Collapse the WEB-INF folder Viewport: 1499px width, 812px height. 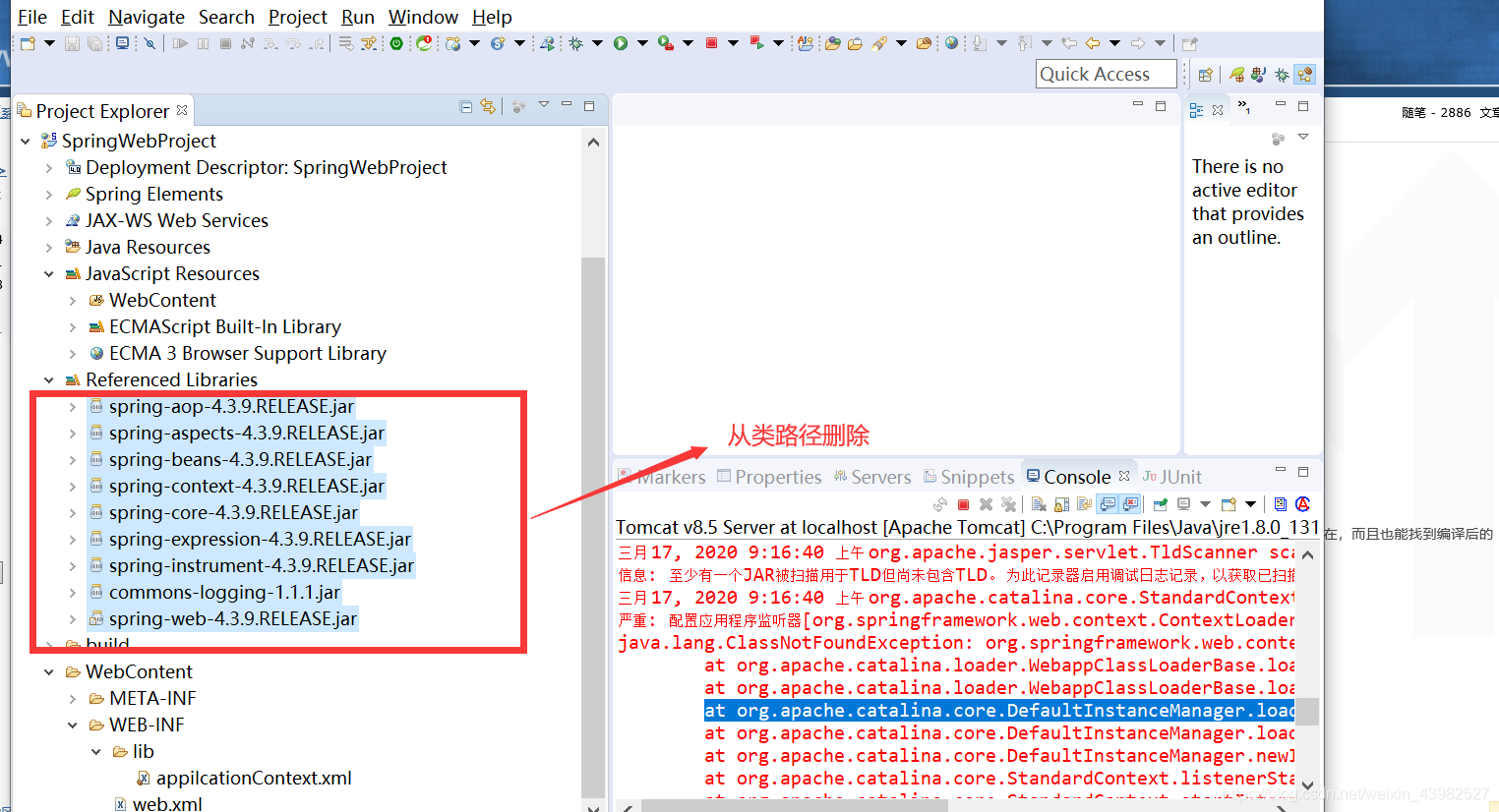point(73,725)
